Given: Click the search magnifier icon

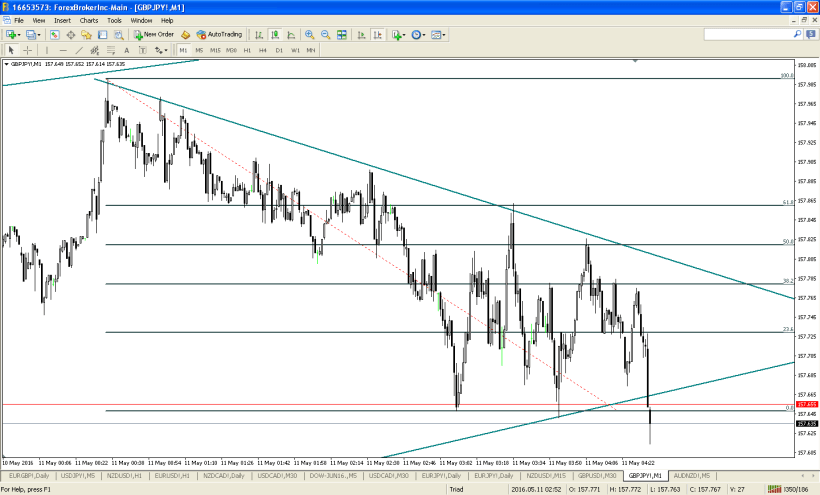Looking at the screenshot, I should 798,34.
